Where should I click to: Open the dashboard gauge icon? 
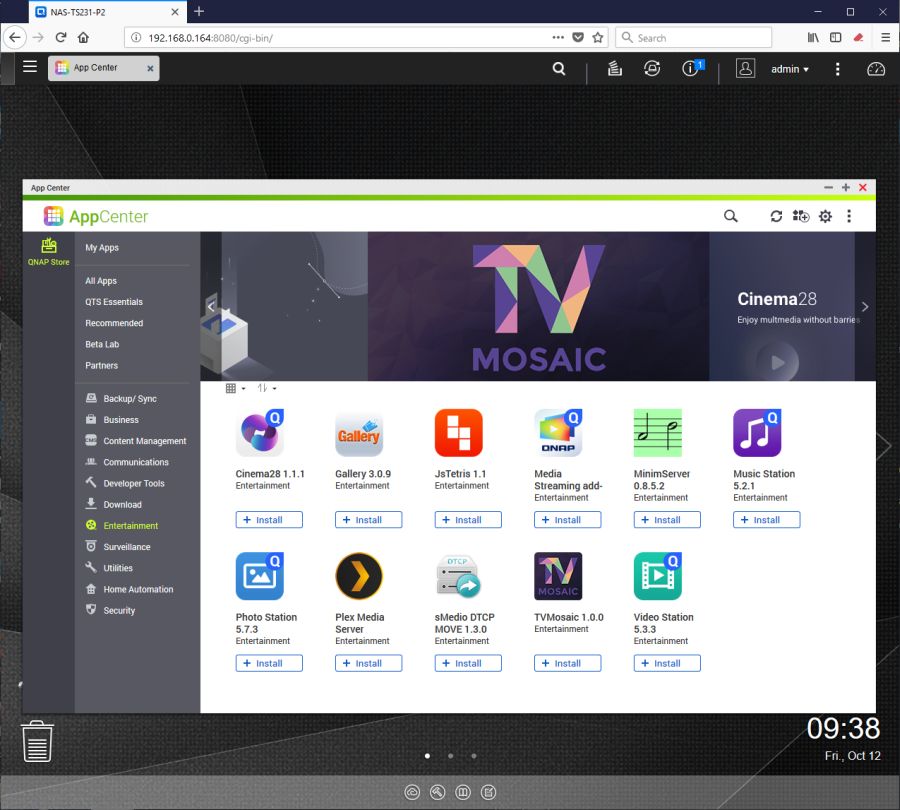(875, 69)
